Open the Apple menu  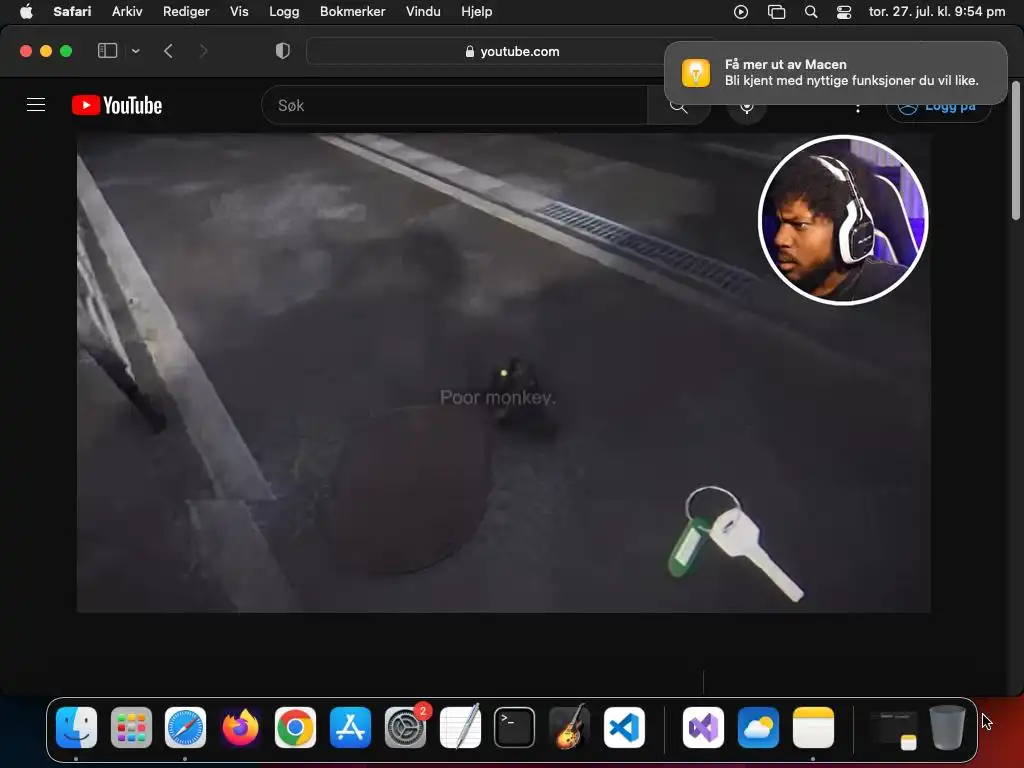pos(25,11)
